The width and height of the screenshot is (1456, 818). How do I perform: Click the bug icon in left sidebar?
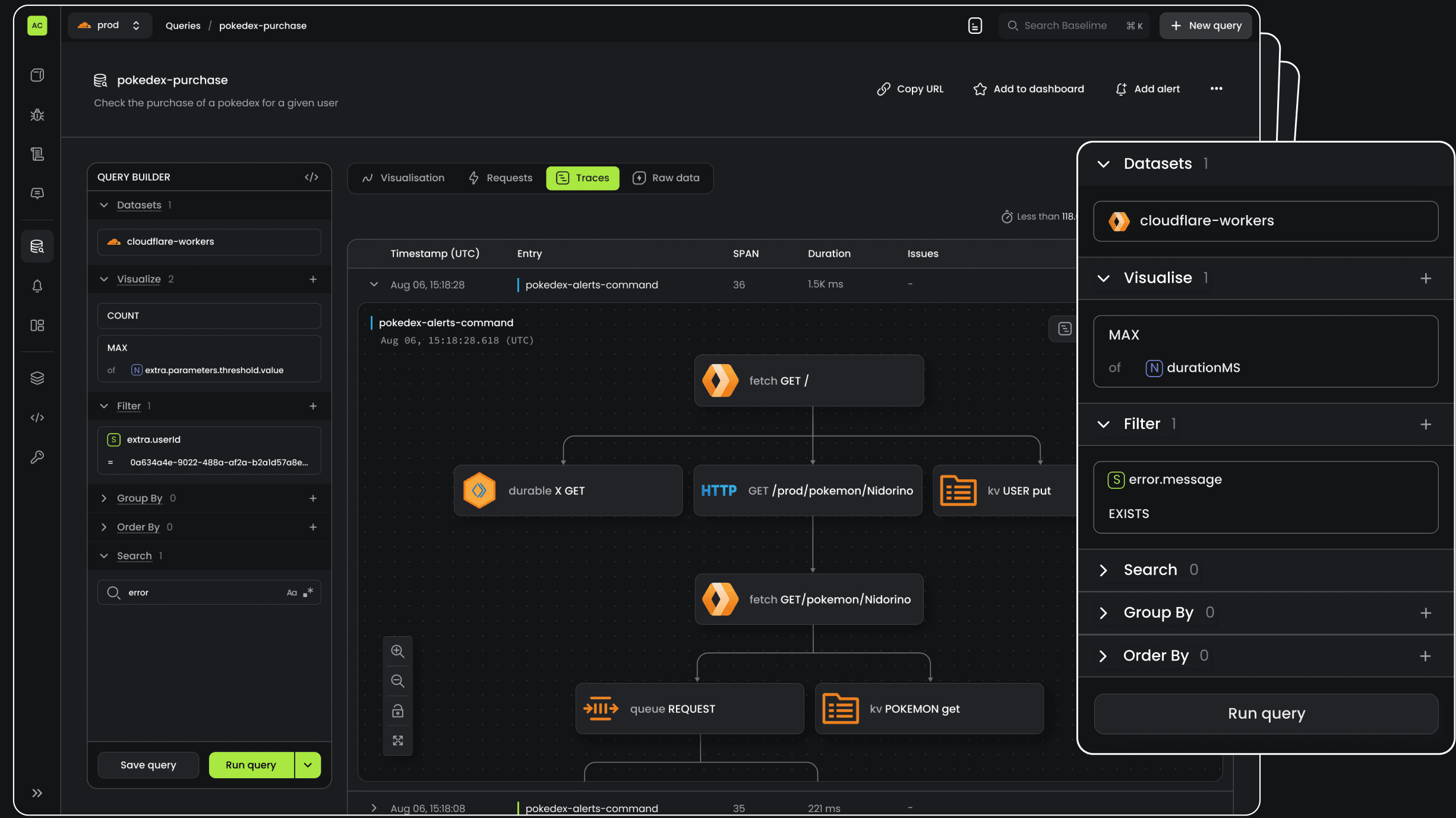pyautogui.click(x=37, y=115)
